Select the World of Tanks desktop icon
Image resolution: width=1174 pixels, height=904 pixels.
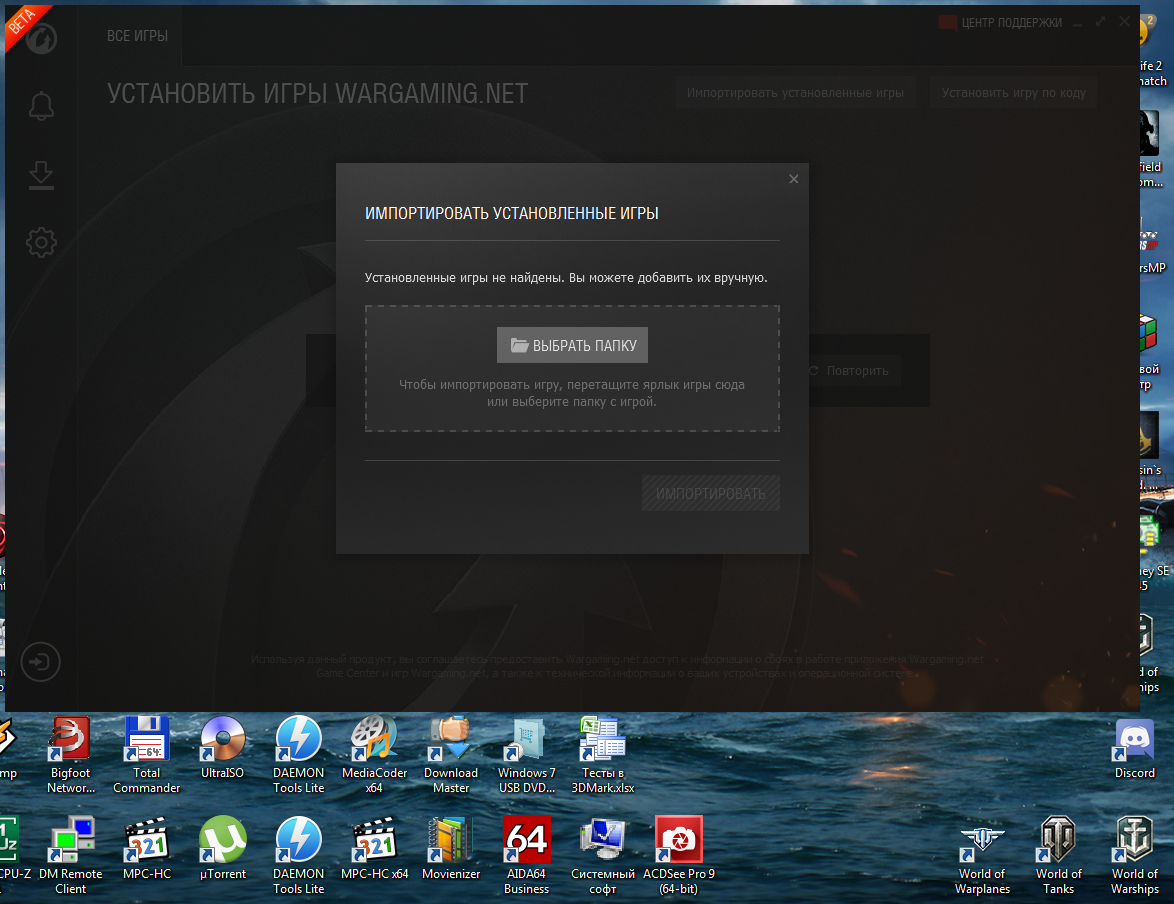point(1059,855)
